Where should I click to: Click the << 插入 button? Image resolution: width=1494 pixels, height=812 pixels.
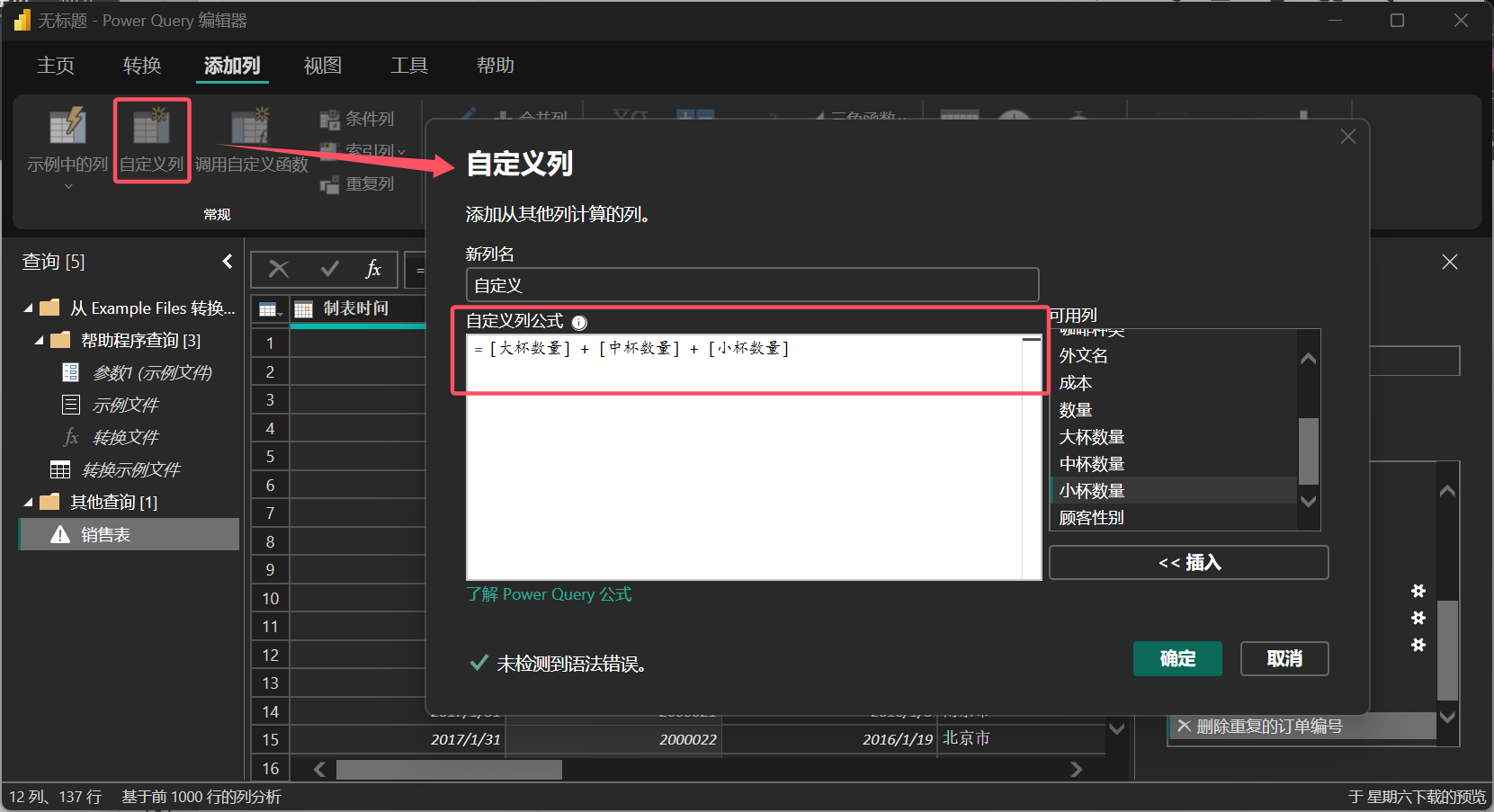pyautogui.click(x=1189, y=563)
